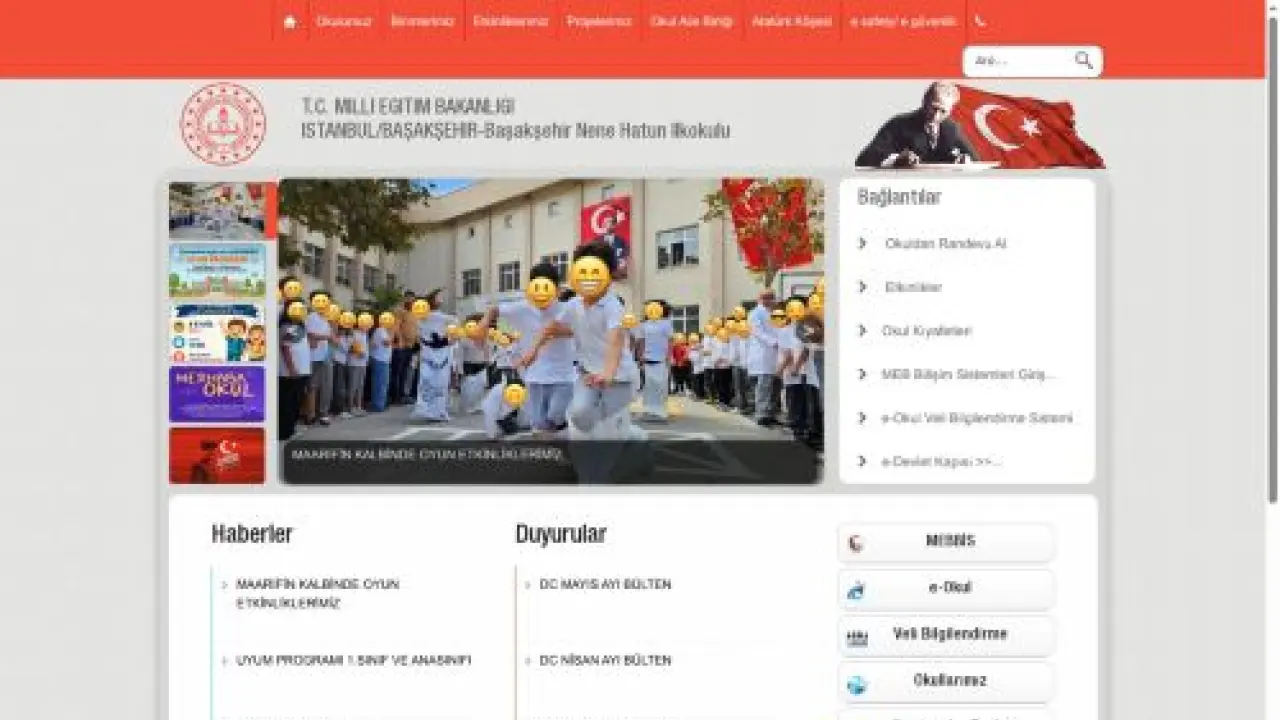1280x720 pixels.
Task: Open the e-Okul Veli Bilgilendirme Sistemi link
Action: (977, 418)
